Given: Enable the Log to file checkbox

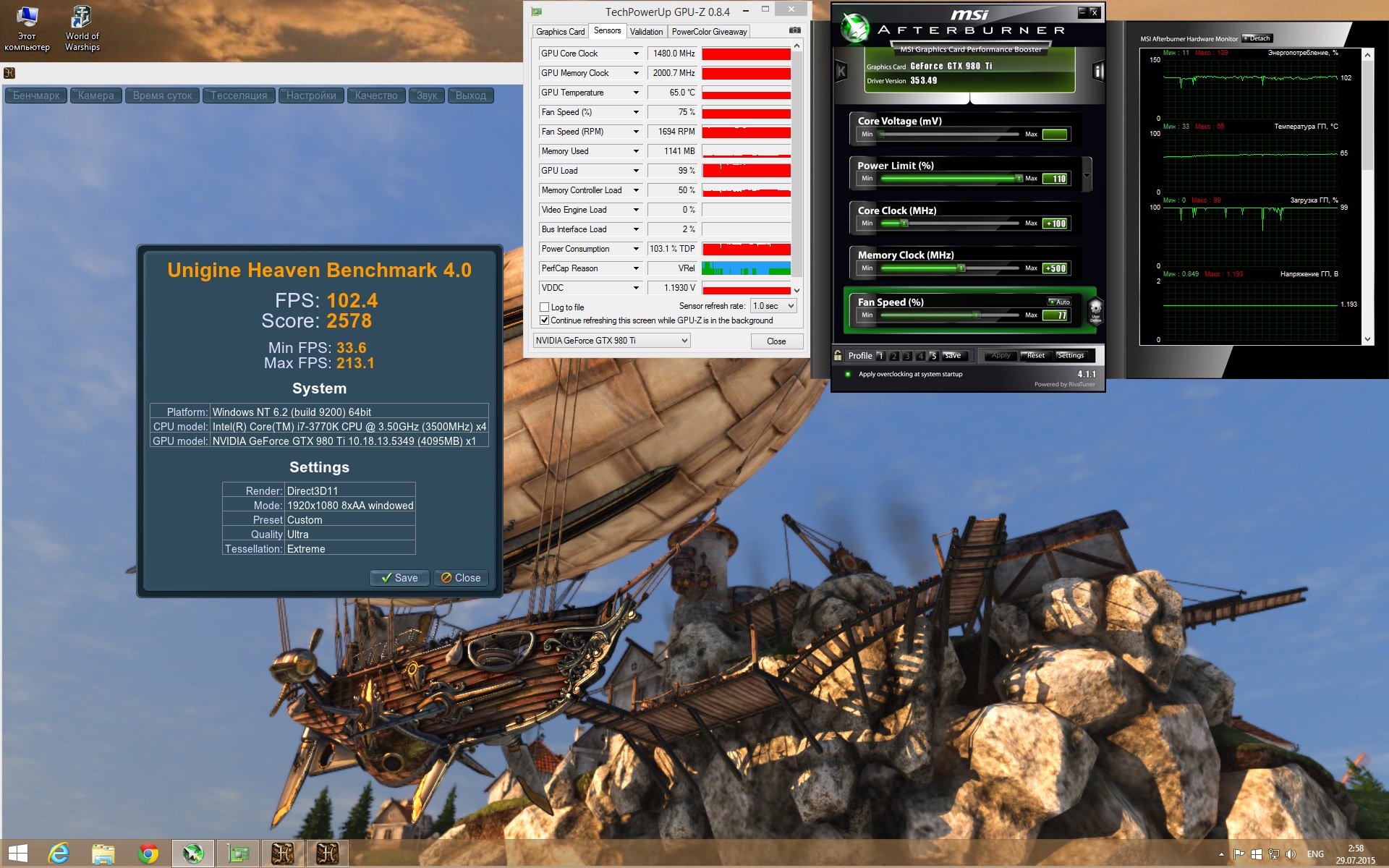Looking at the screenshot, I should pos(545,307).
